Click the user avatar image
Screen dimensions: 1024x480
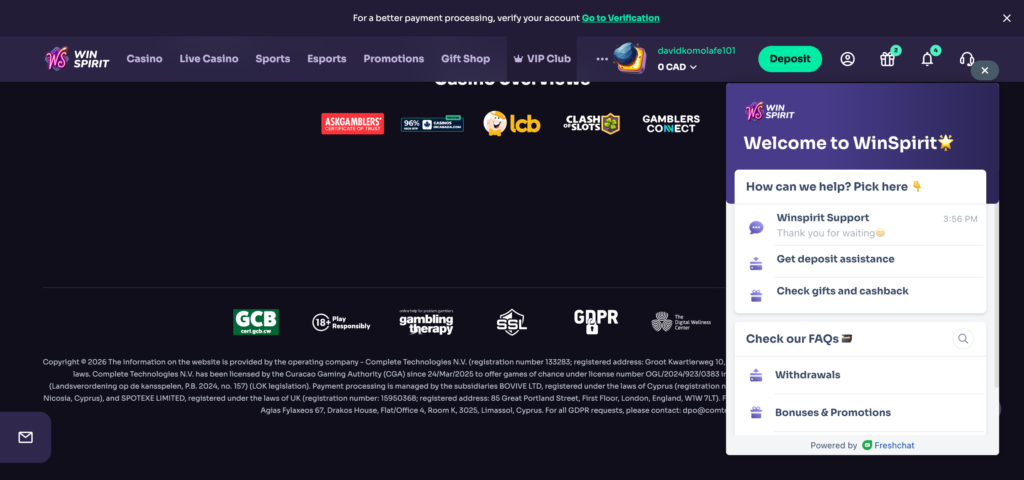[x=630, y=58]
